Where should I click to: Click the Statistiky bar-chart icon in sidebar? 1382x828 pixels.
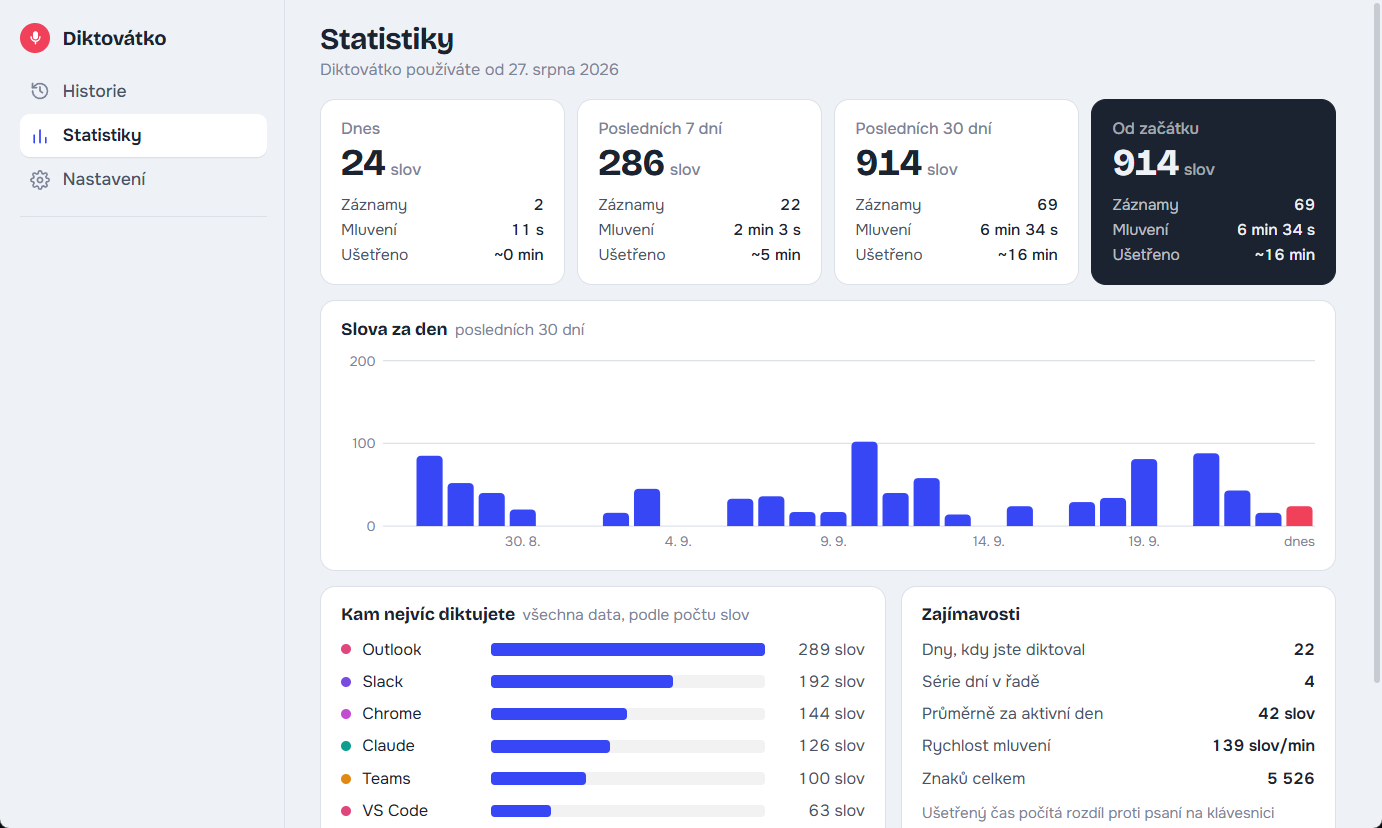[40, 135]
